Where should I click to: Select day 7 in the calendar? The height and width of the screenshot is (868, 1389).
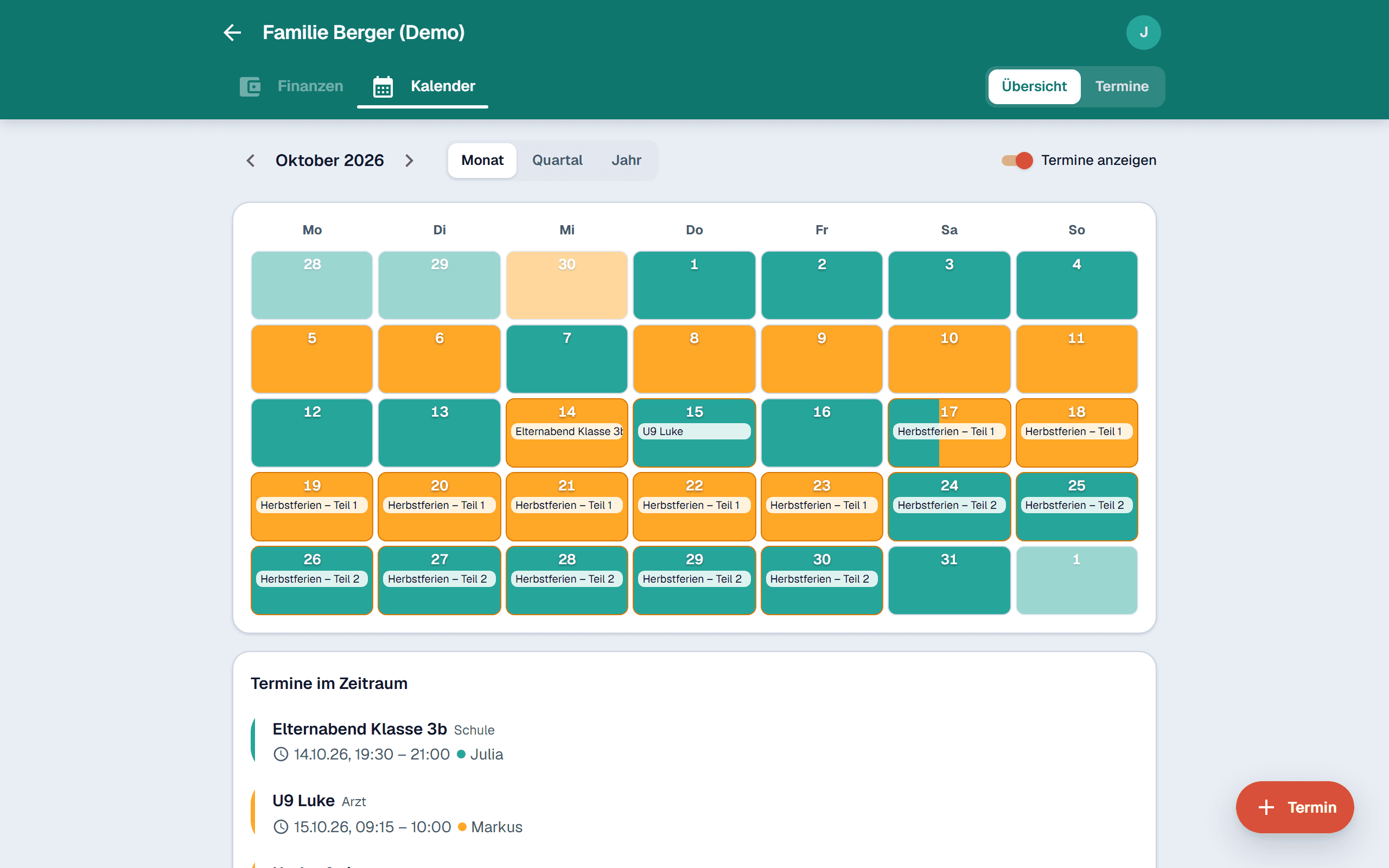(x=566, y=359)
